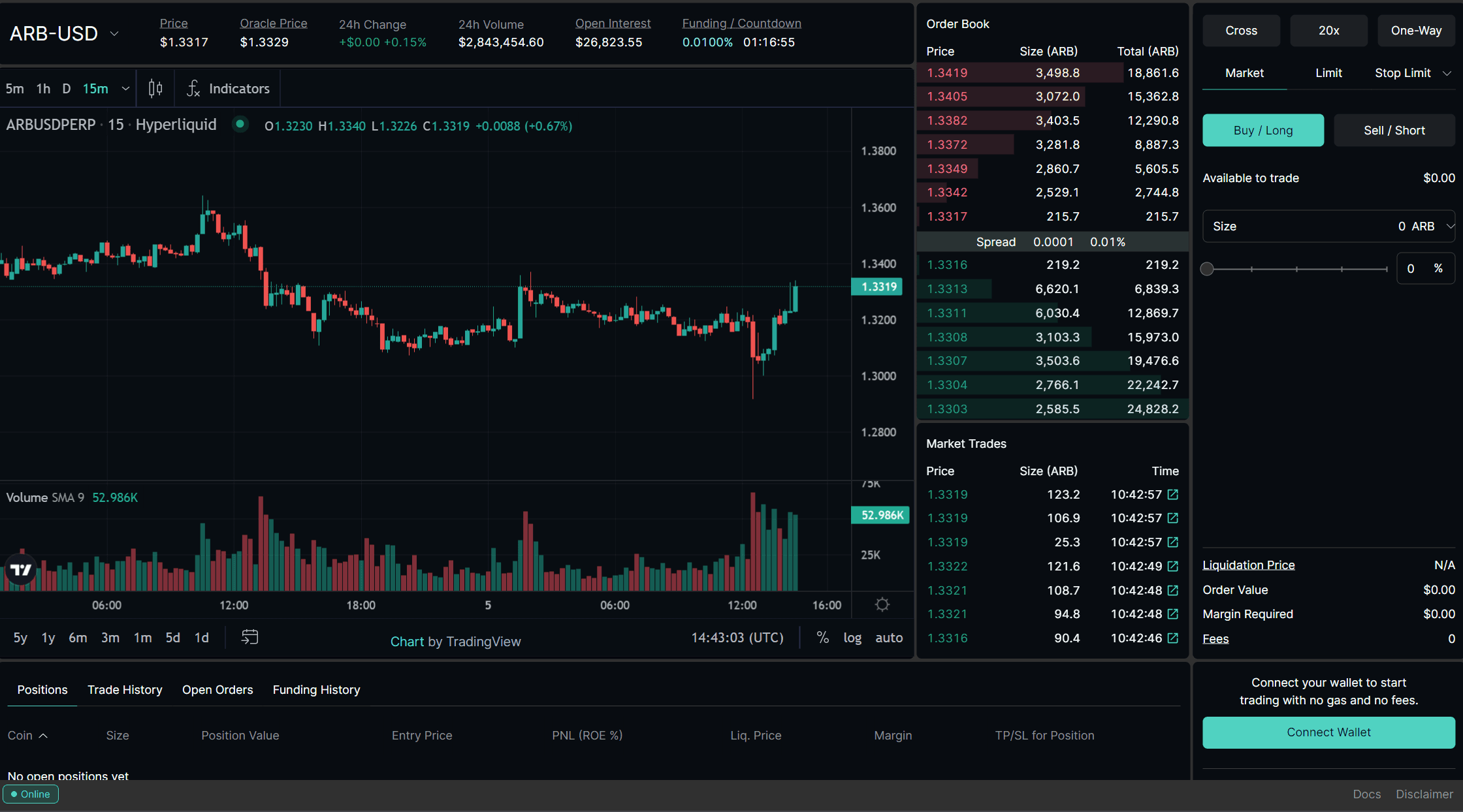The width and height of the screenshot is (1463, 812).
Task: Select Sell / Short side
Action: click(1394, 130)
